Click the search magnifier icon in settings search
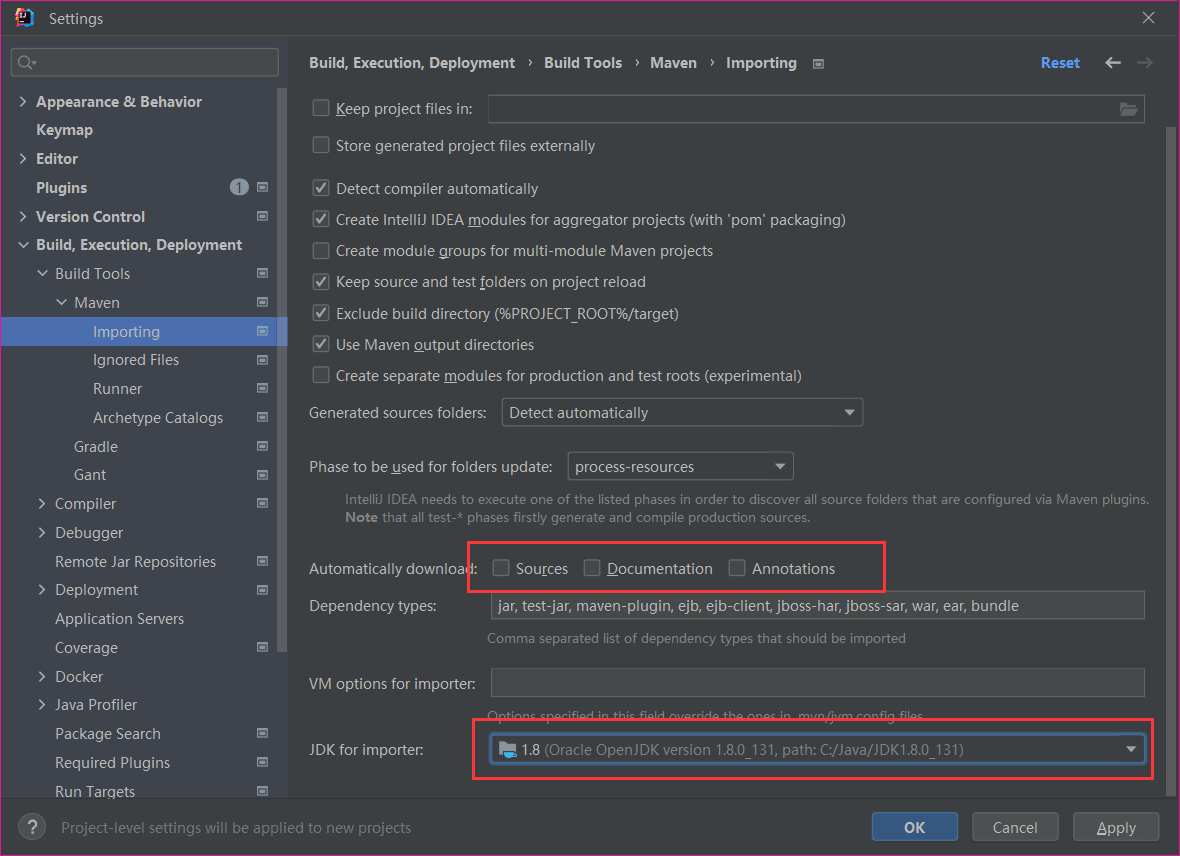Screen dimensions: 1180x856 pyautogui.click(x=26, y=62)
